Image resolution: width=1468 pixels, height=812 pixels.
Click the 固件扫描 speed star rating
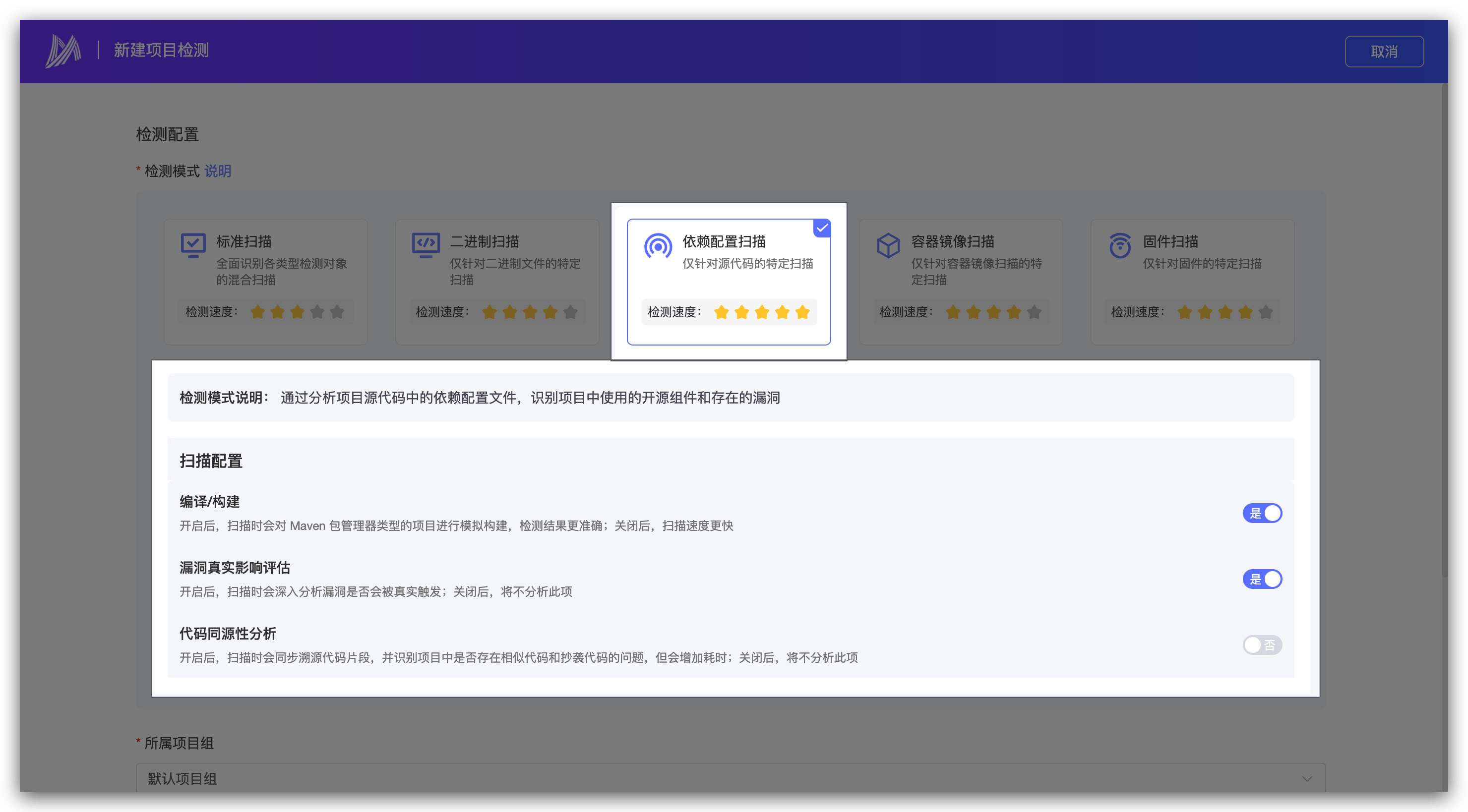coord(1224,312)
